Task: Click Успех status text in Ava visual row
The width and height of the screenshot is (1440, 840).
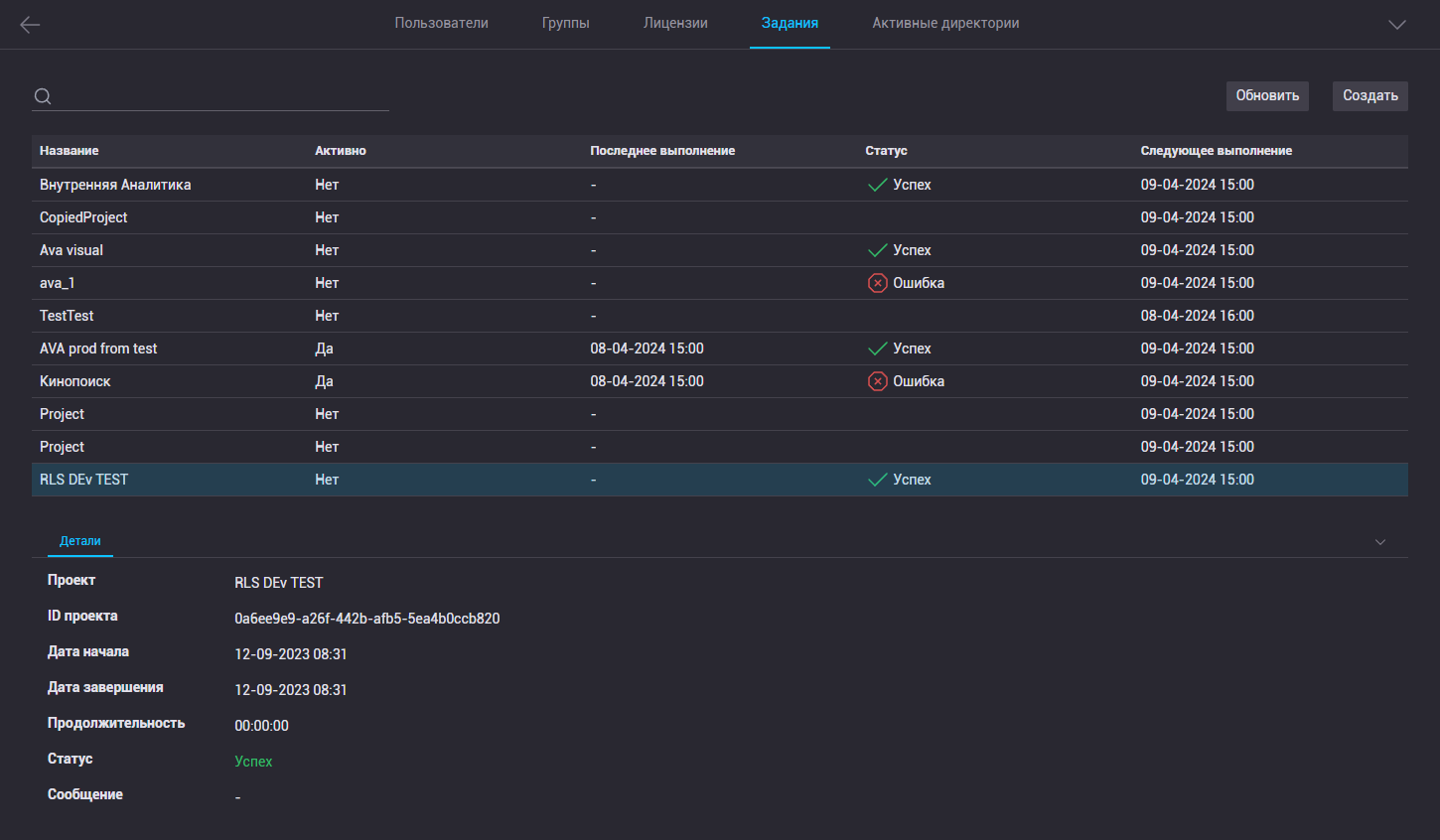Action: 912,250
